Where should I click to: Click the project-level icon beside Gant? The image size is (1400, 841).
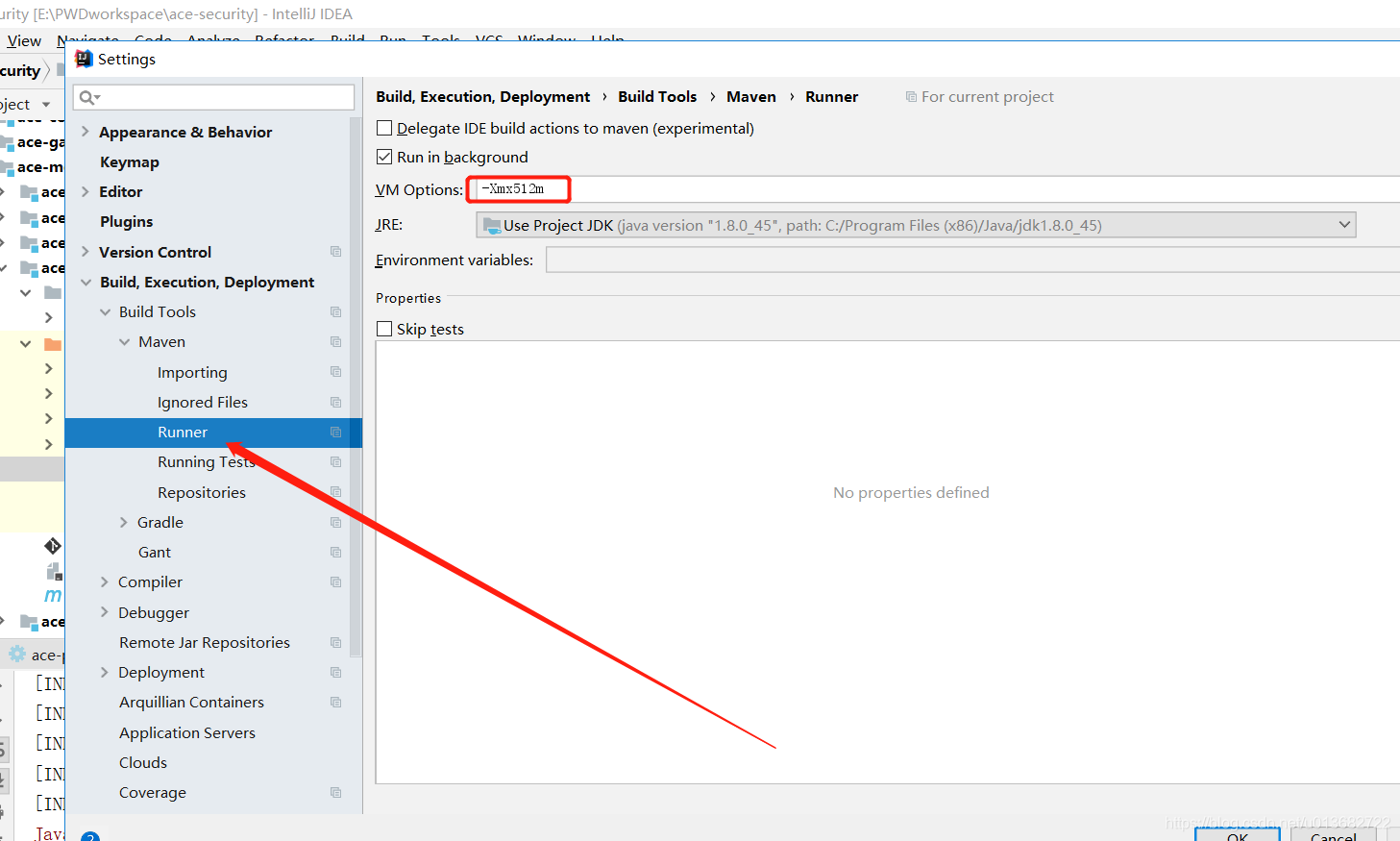335,552
